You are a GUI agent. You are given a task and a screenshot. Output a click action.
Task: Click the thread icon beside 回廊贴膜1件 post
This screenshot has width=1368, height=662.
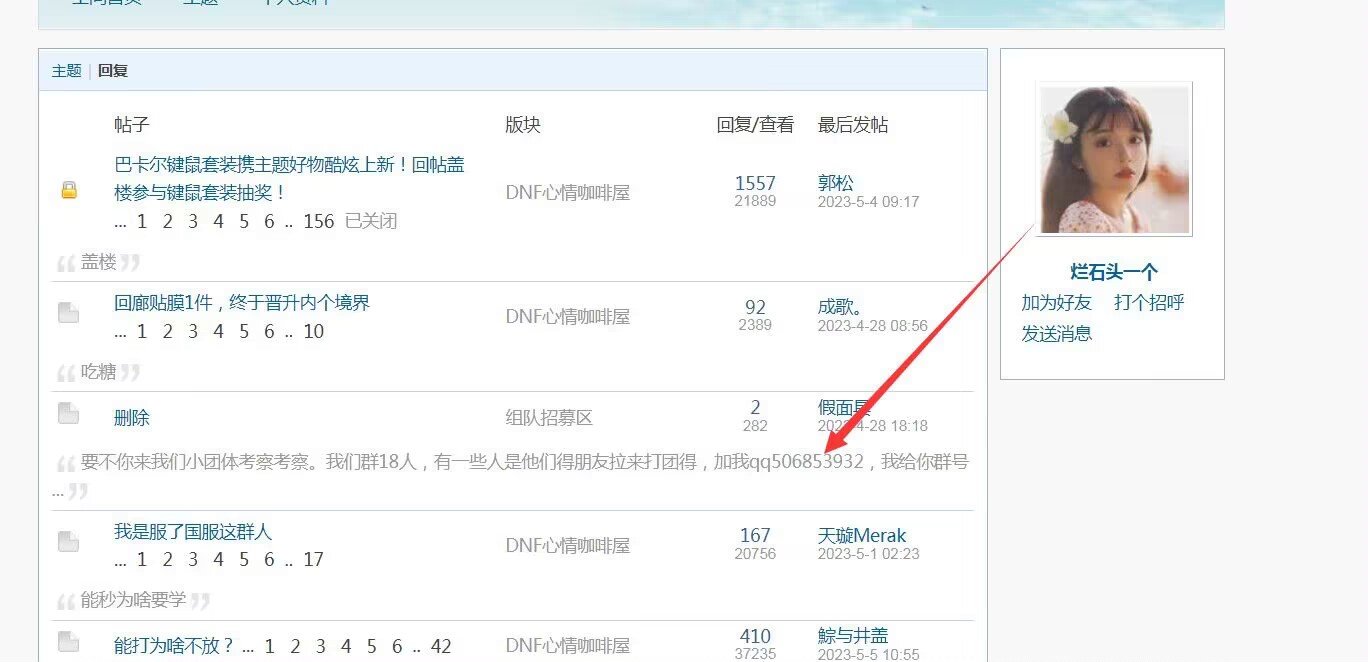[68, 314]
